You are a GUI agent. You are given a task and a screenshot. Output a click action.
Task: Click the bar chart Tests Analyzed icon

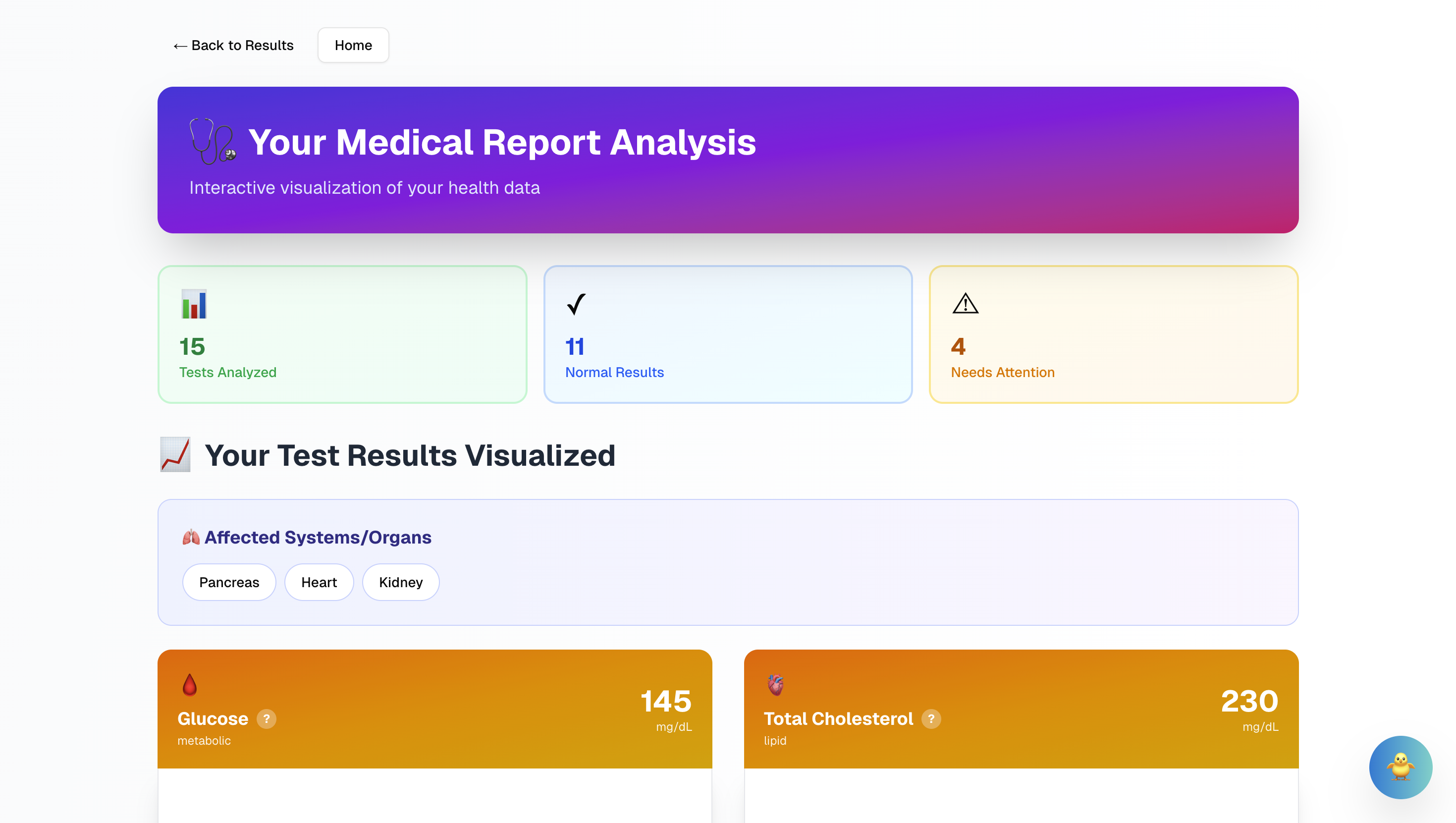pos(194,304)
